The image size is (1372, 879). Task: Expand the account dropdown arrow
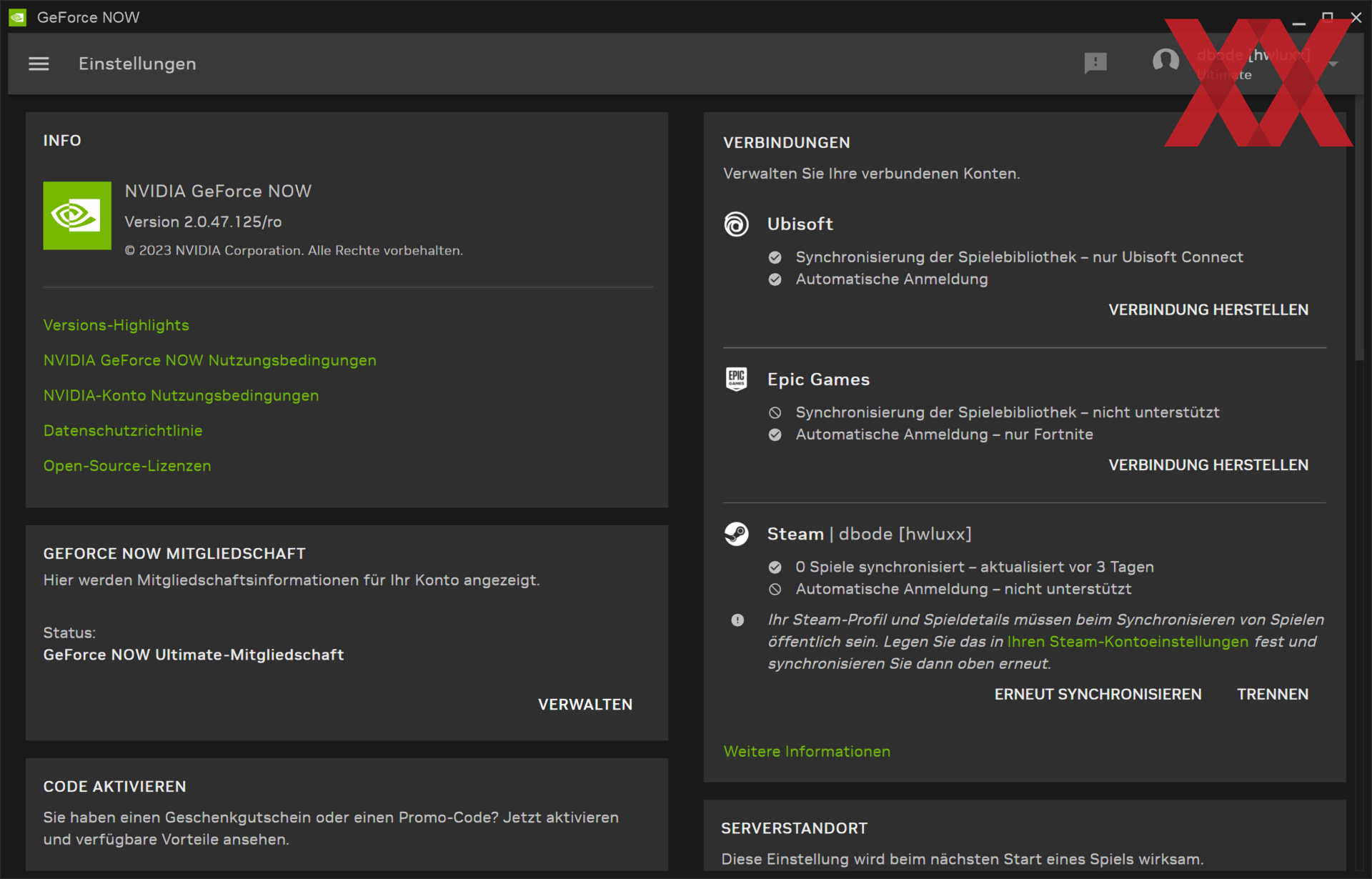(x=1333, y=64)
